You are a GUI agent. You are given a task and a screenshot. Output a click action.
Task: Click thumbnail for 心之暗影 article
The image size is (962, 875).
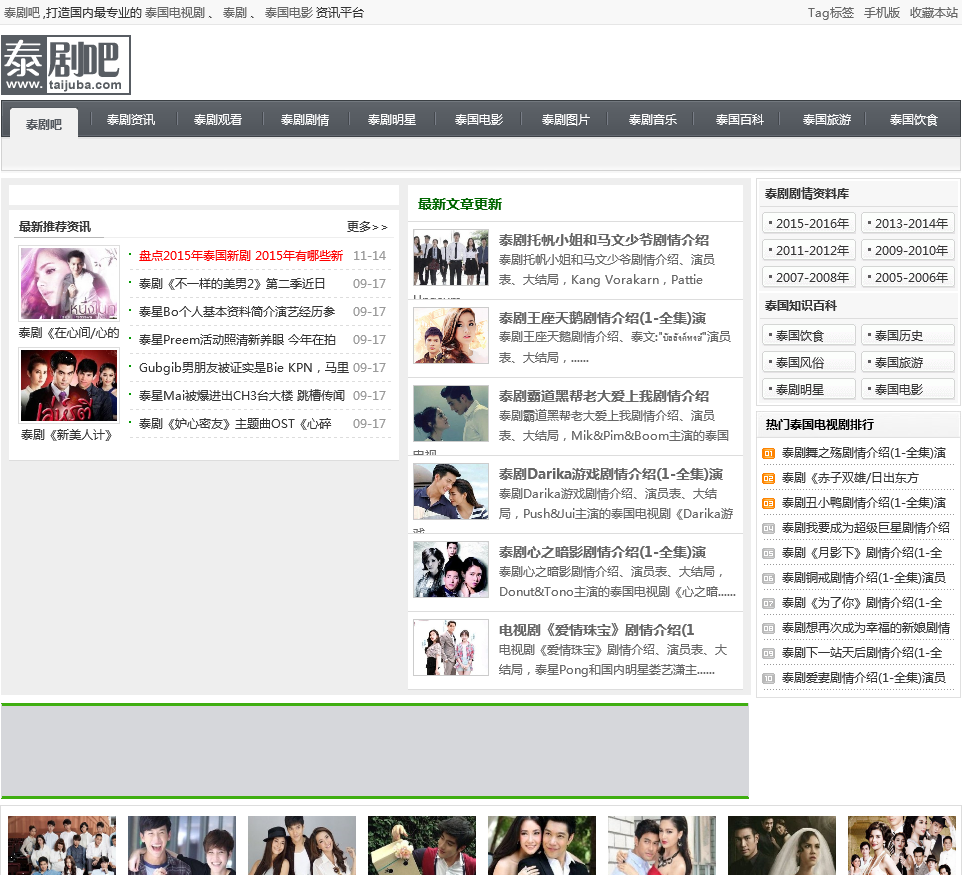(451, 569)
